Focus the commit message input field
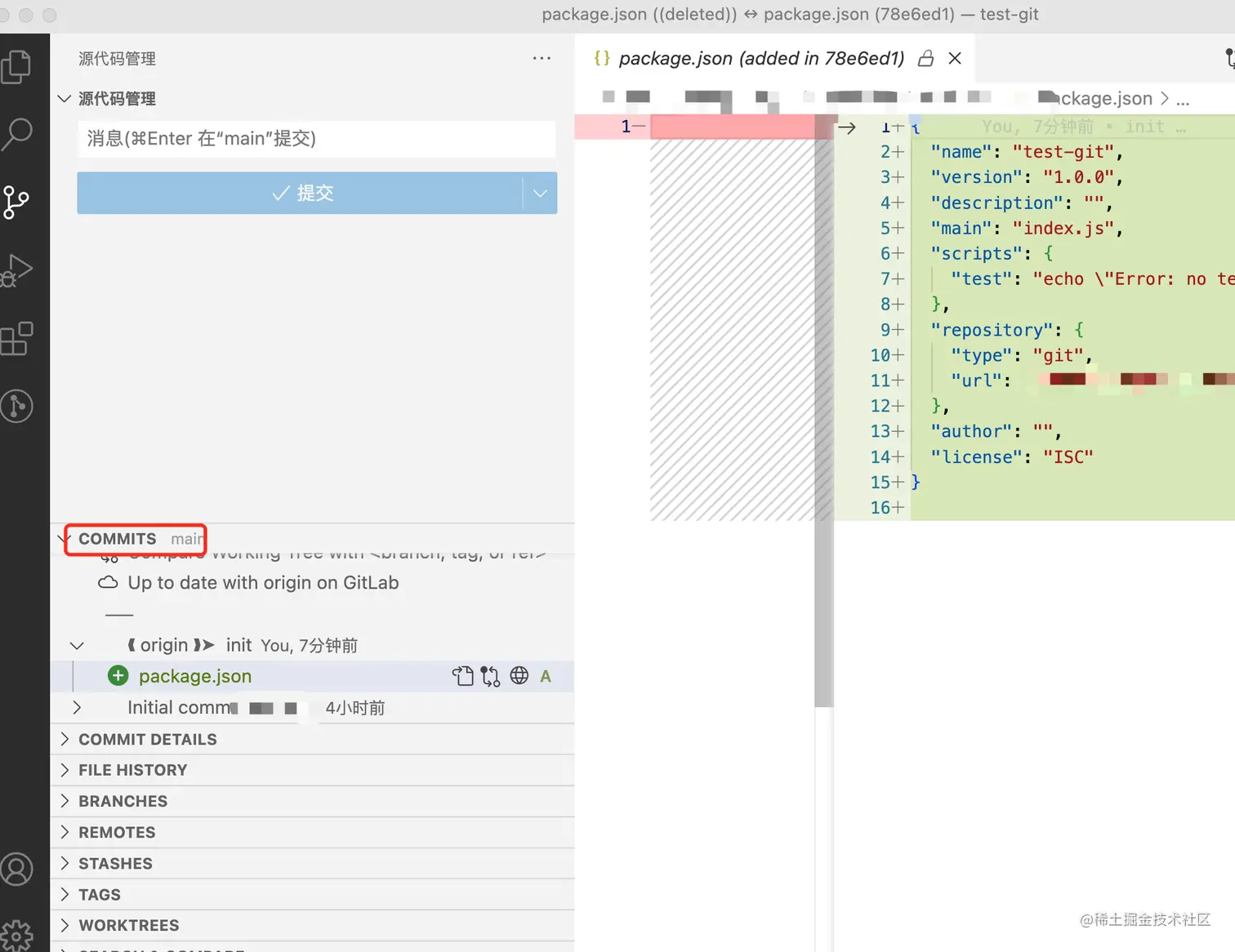 point(317,139)
